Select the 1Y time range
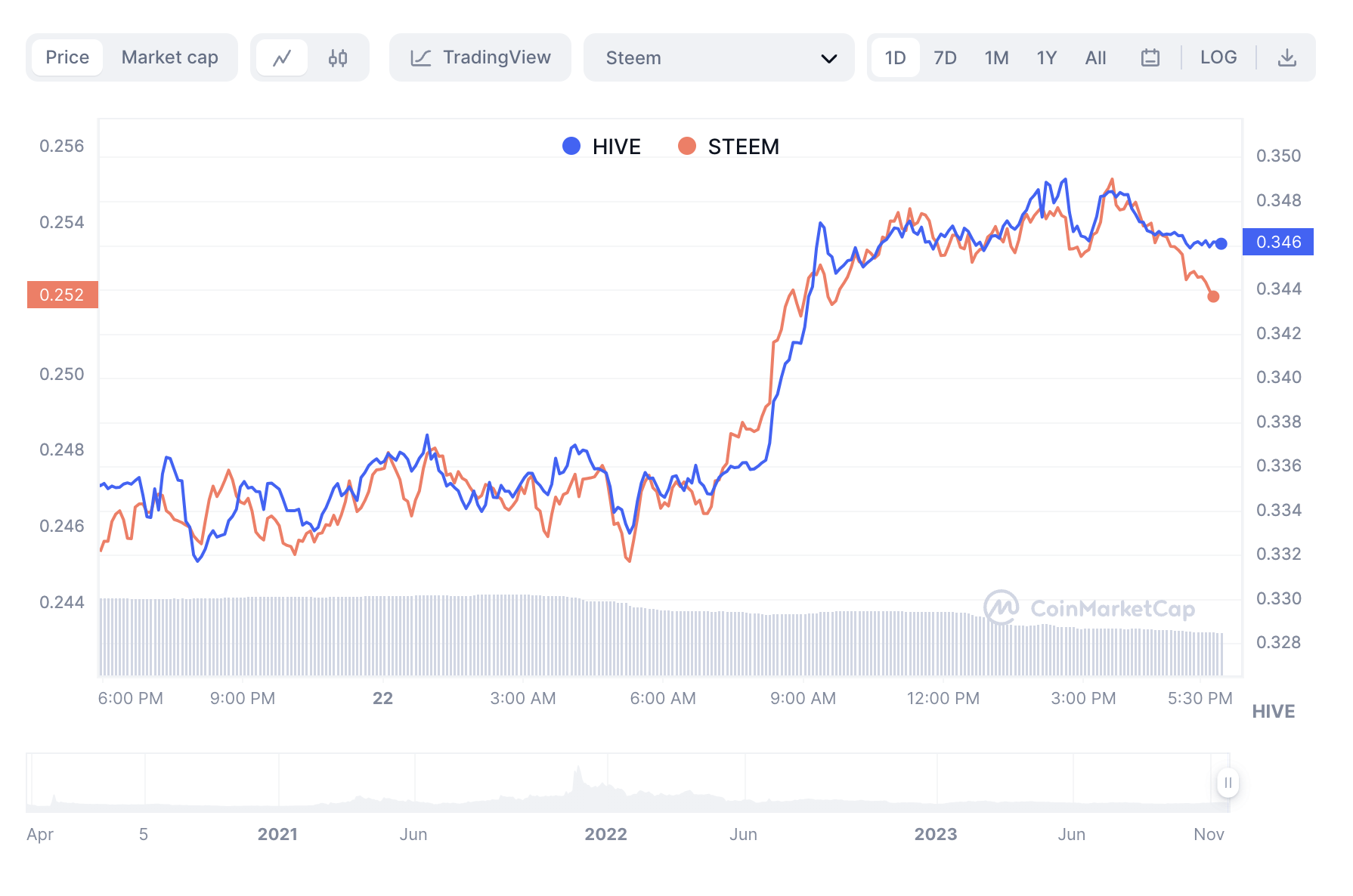The image size is (1353, 896). 1046,57
